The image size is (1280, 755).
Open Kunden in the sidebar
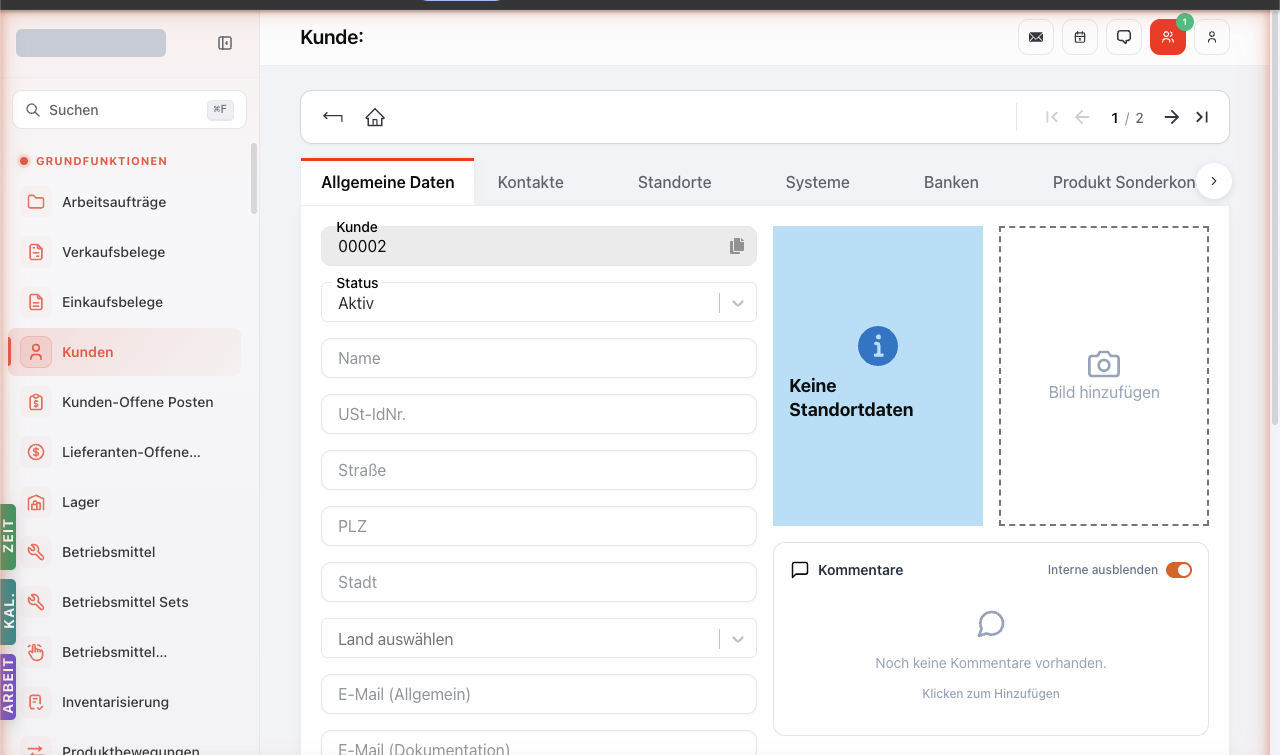coord(125,352)
